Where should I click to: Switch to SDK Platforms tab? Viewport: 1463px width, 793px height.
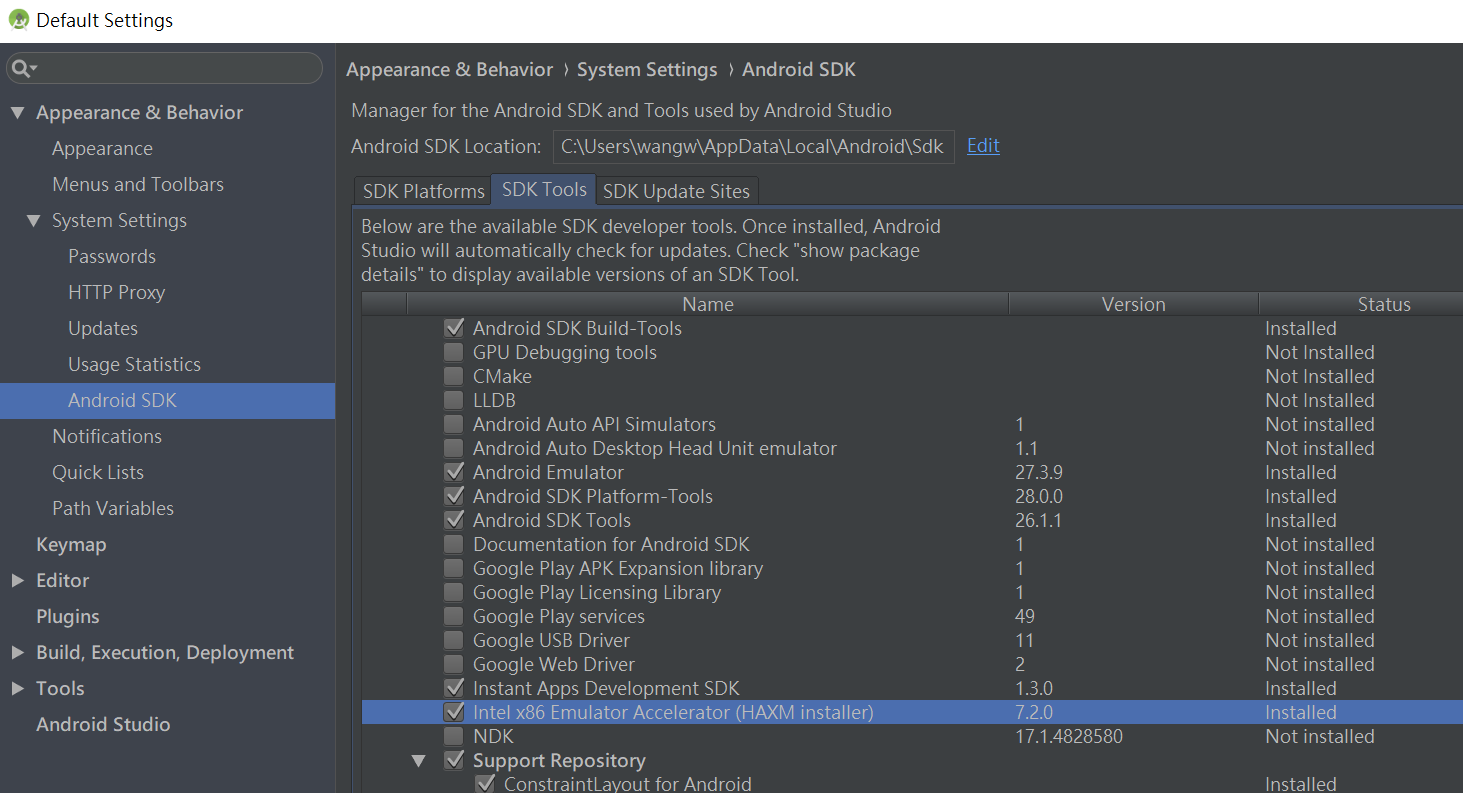(x=423, y=190)
